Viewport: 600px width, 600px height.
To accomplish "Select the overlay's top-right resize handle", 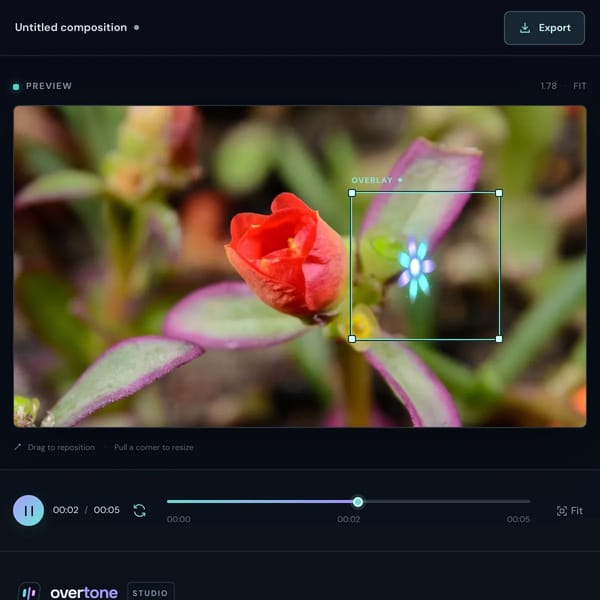I will [499, 193].
